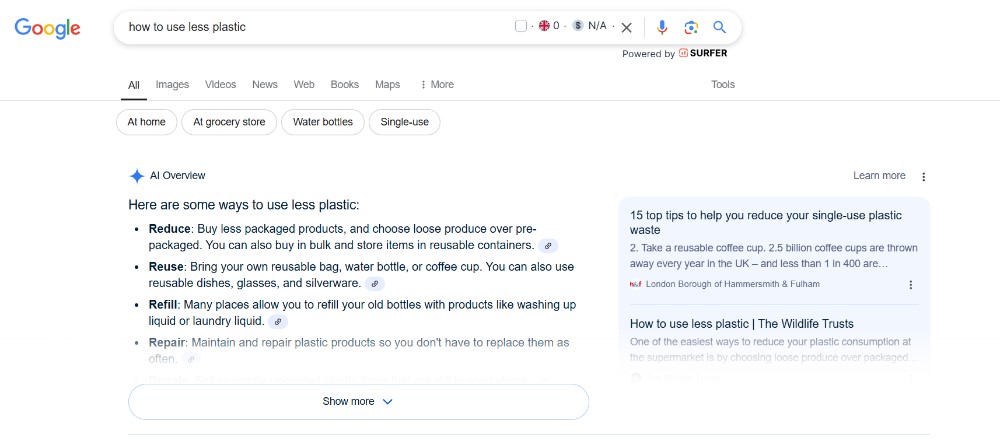Select the "At grocery store" filter chip
The height and width of the screenshot is (448, 1000).
tap(229, 122)
